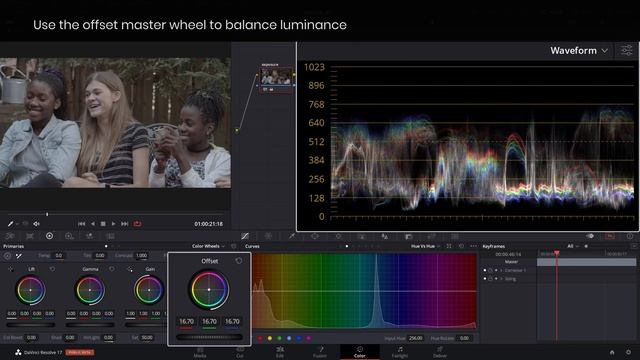Screen dimensions: 640x360
Task: Switch to the Fairlight page tab
Action: [400, 351]
